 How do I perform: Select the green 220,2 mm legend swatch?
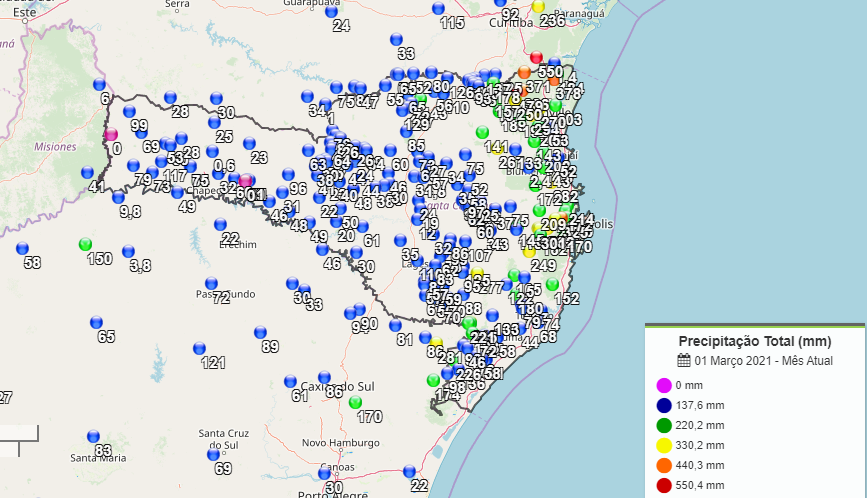pos(663,425)
